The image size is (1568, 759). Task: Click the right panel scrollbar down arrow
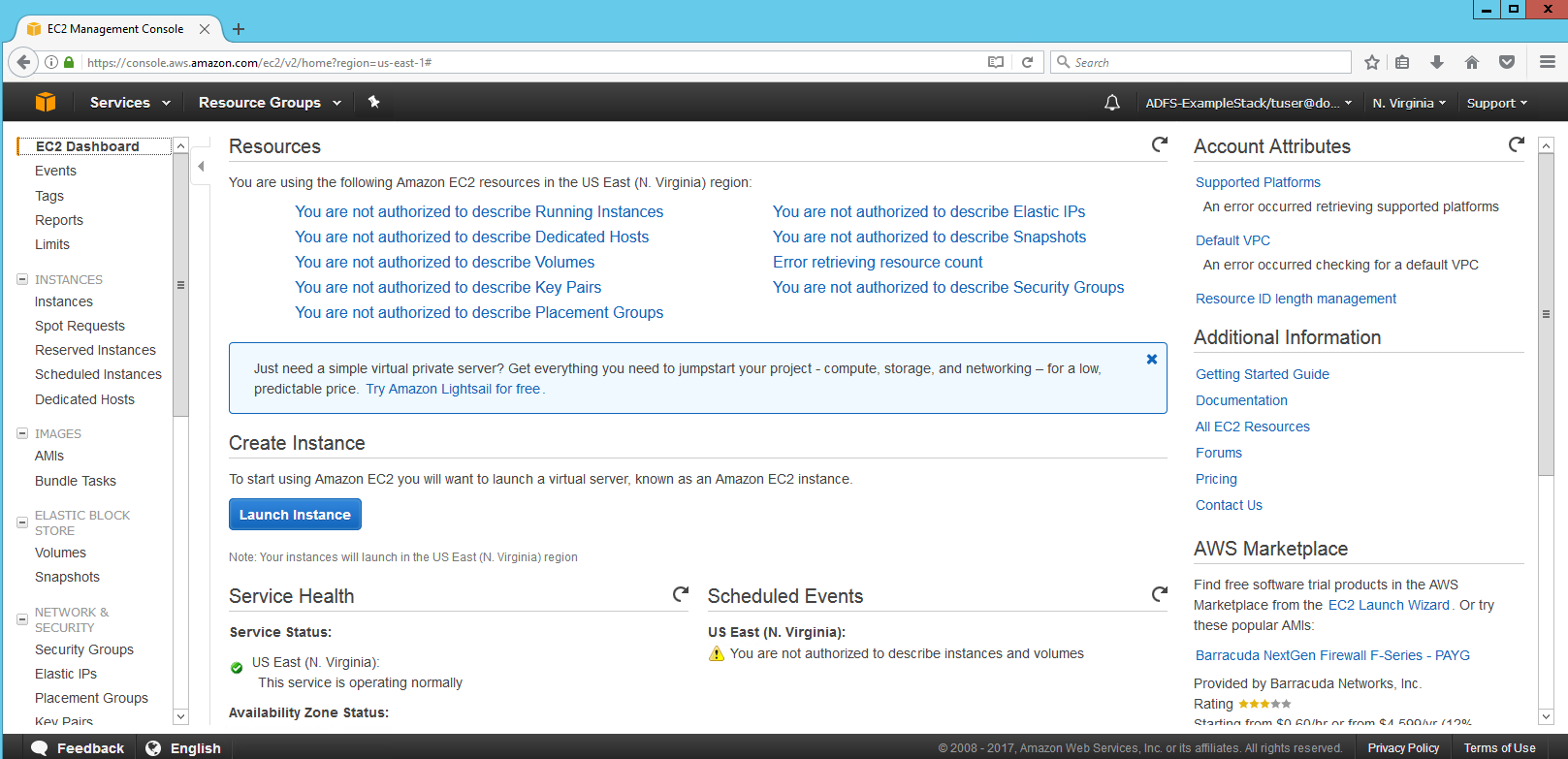(1547, 716)
